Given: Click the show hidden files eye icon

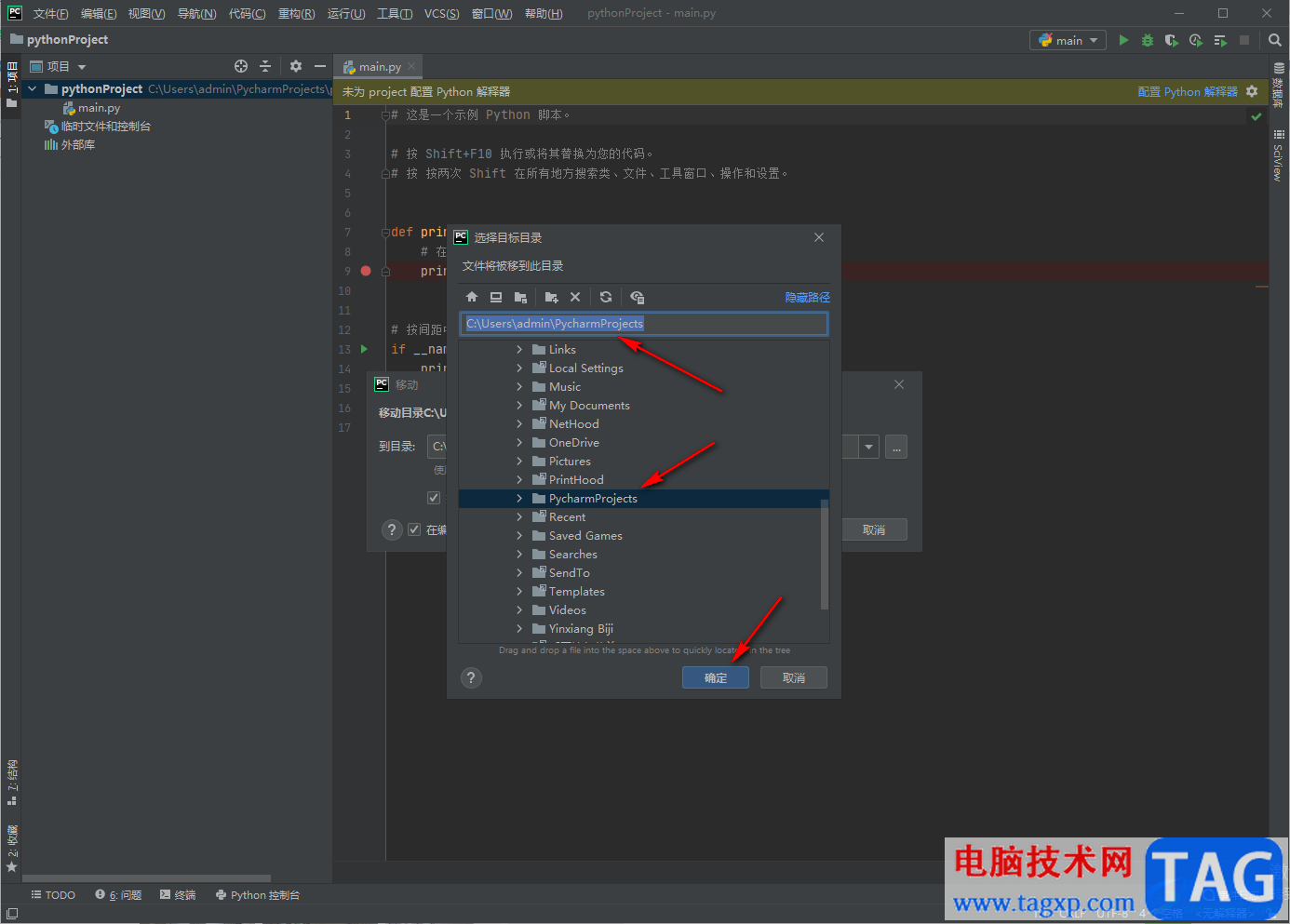Looking at the screenshot, I should click(x=637, y=297).
